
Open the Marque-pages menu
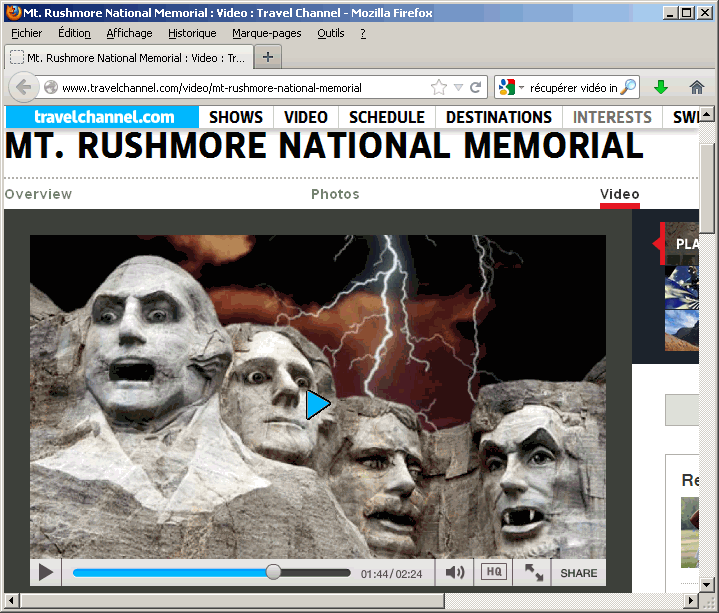click(266, 33)
